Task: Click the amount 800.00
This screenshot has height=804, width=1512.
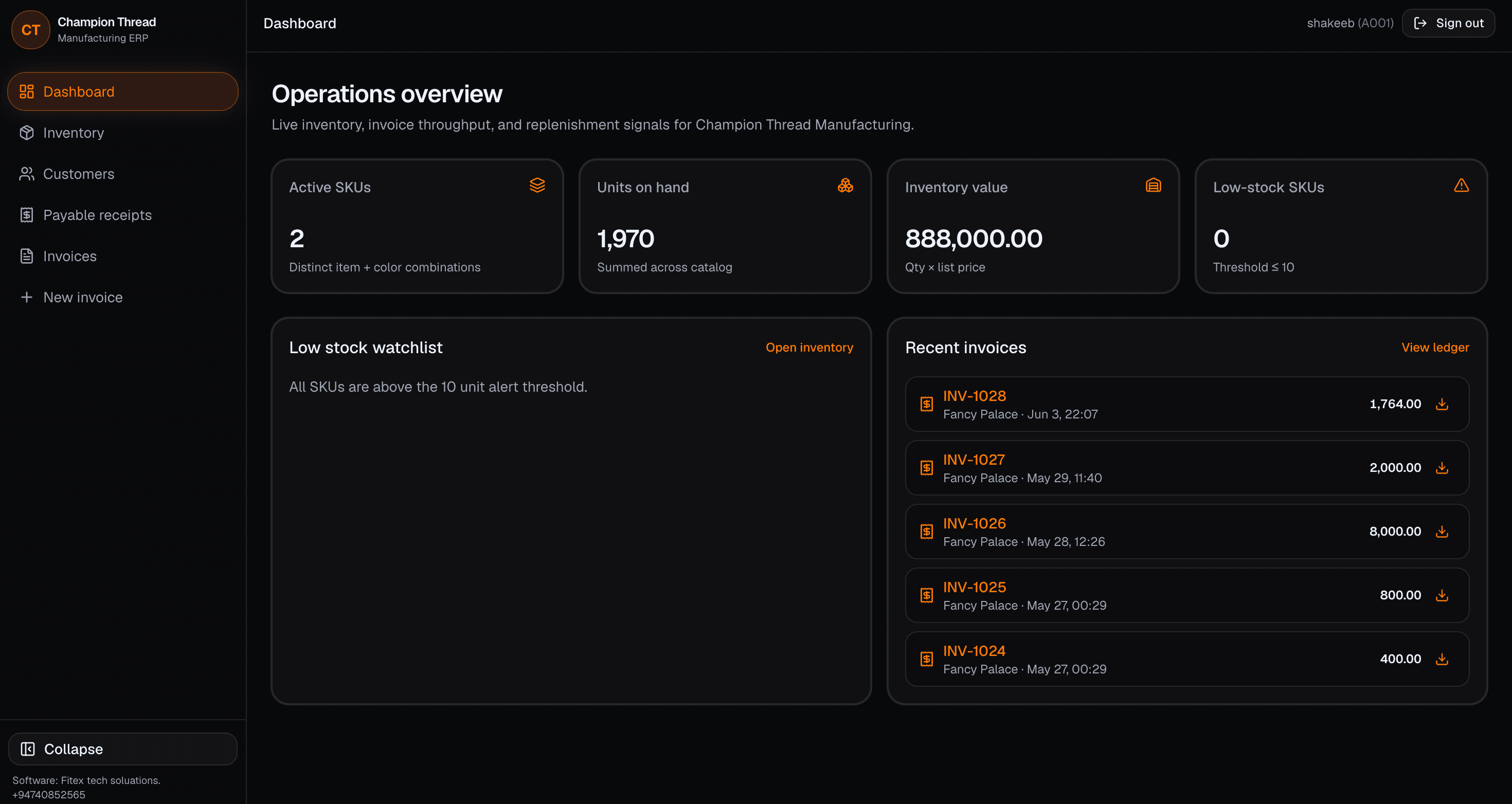Action: [1400, 595]
